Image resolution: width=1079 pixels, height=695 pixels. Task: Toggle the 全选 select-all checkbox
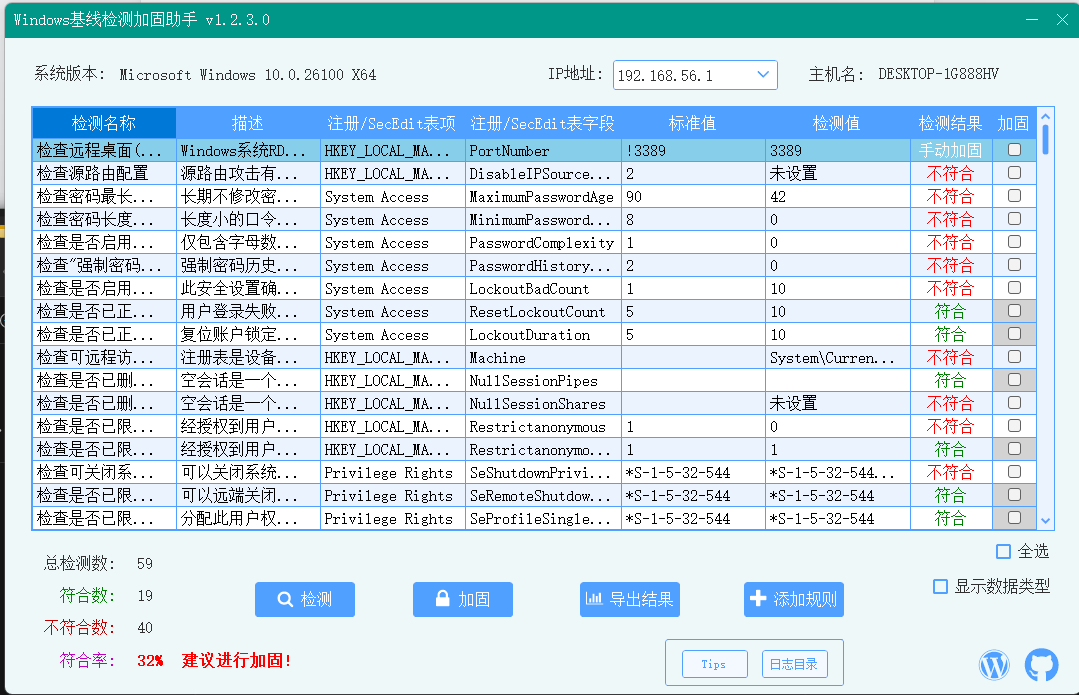[1003, 551]
